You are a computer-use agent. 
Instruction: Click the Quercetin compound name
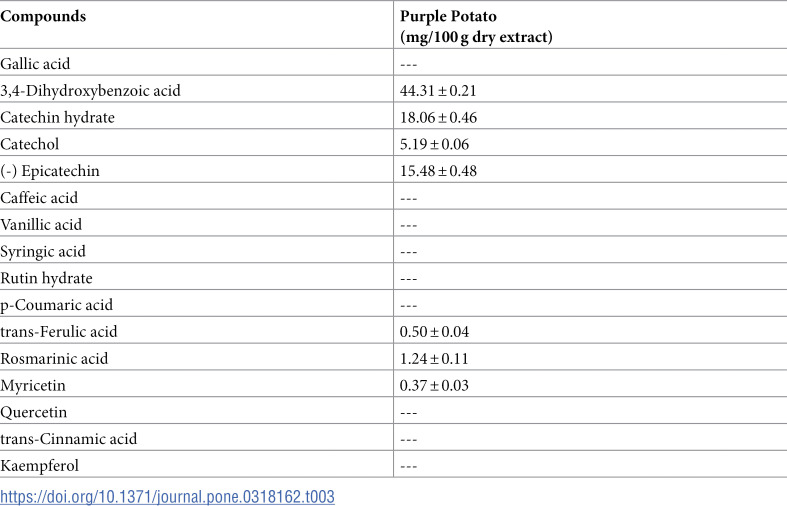point(34,412)
